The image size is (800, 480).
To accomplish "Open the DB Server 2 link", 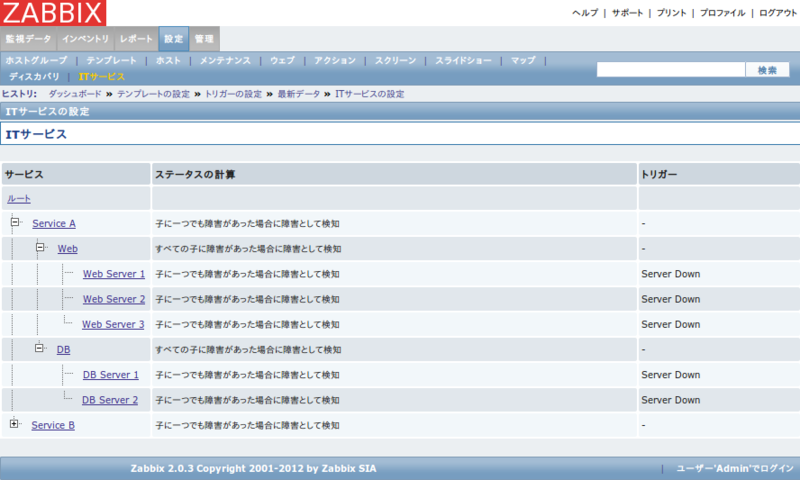I will click(x=110, y=400).
